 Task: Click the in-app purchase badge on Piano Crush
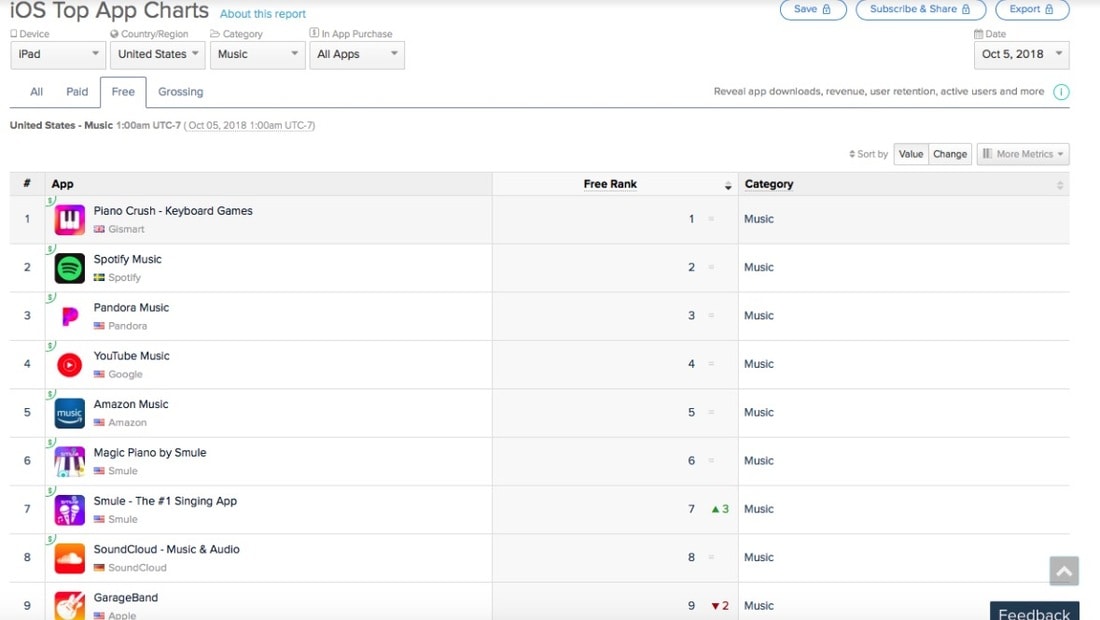pyautogui.click(x=51, y=201)
